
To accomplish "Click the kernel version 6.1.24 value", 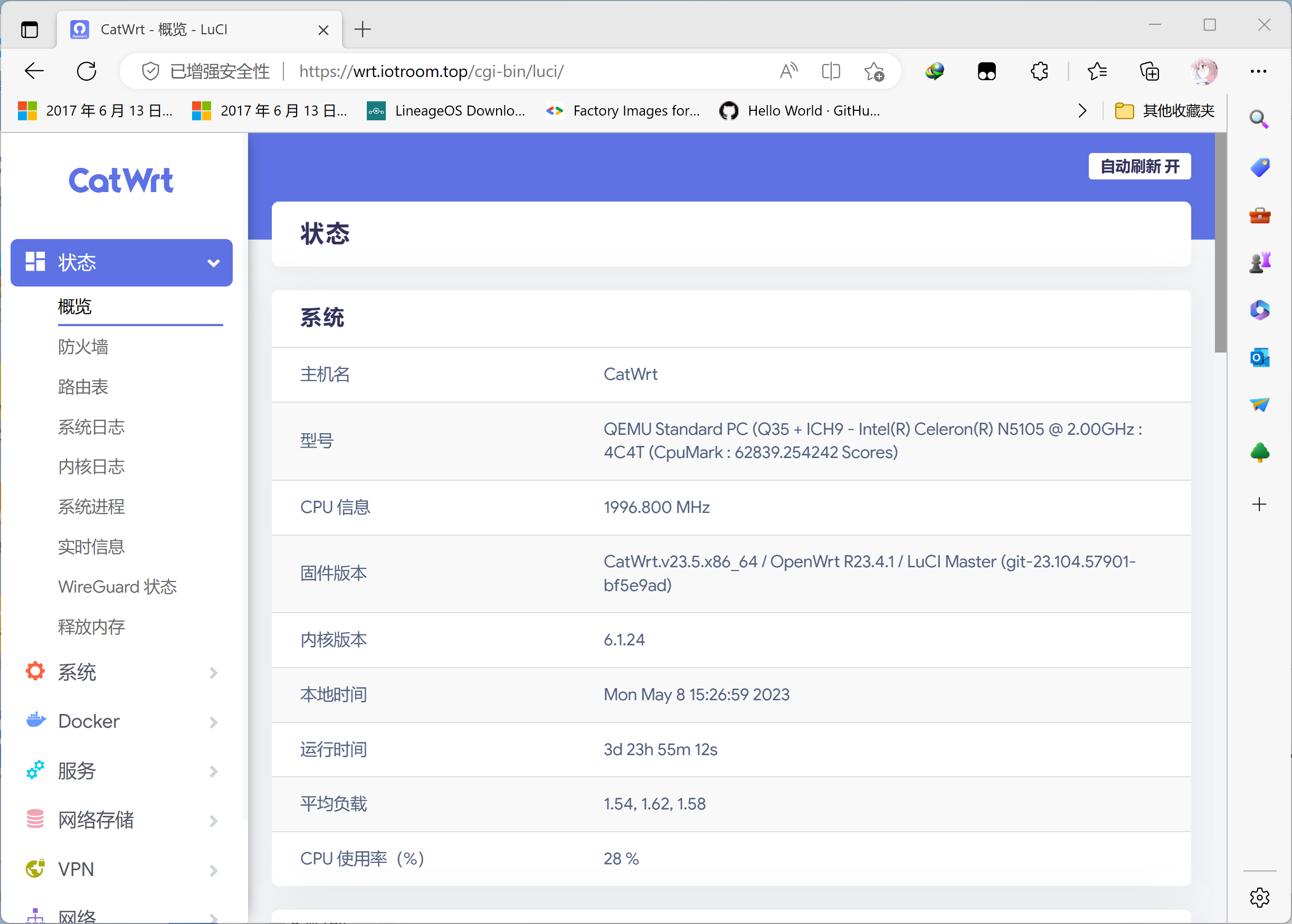I will (624, 640).
